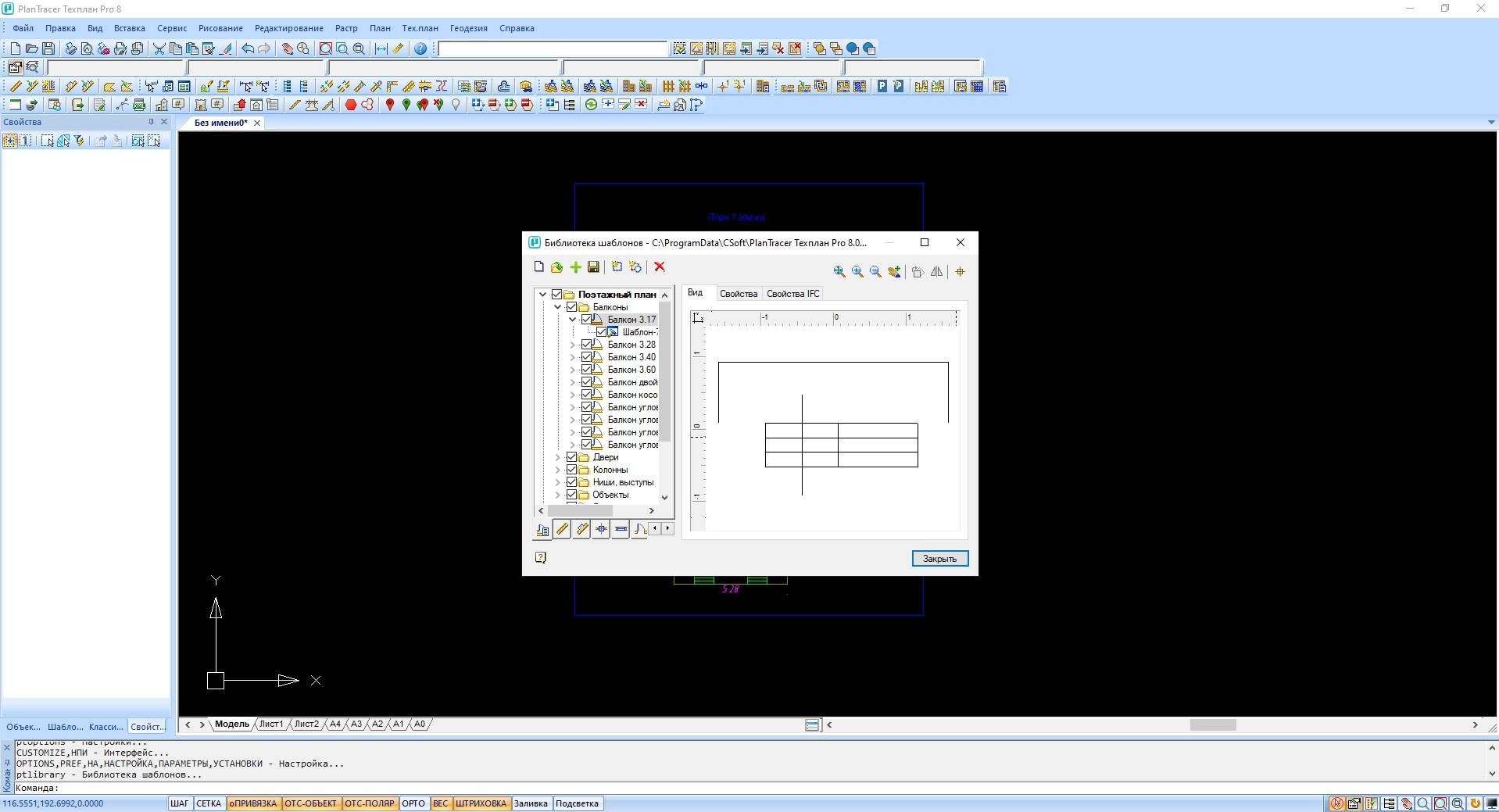Uncheck the Балкон 3.17 checkbox
Viewport: 1499px width, 812px height.
pyautogui.click(x=586, y=320)
